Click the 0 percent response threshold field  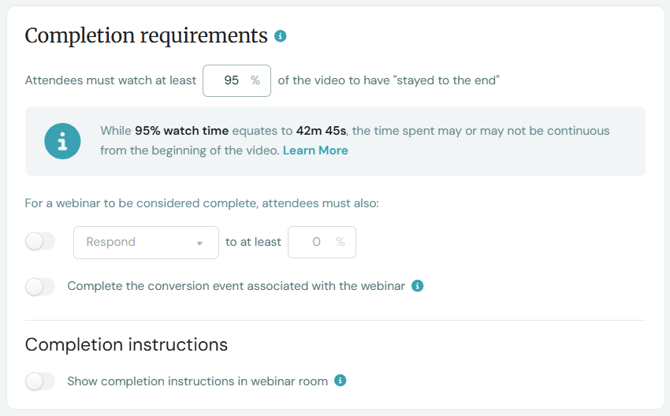pyautogui.click(x=315, y=242)
